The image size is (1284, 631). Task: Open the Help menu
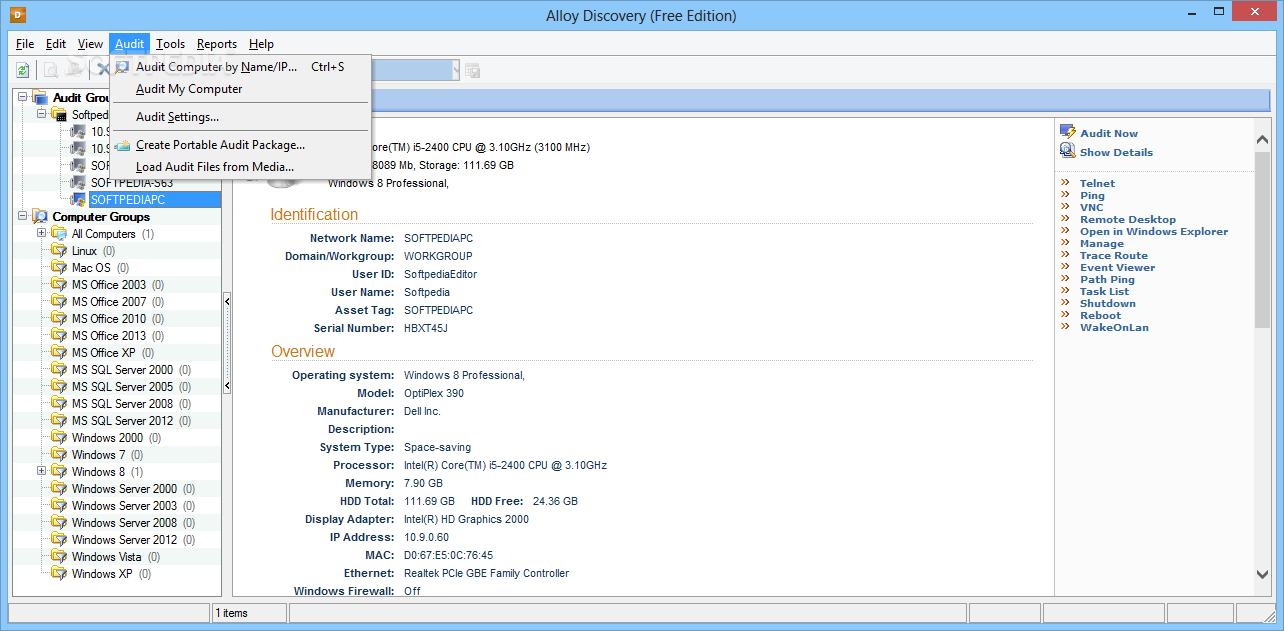coord(261,44)
